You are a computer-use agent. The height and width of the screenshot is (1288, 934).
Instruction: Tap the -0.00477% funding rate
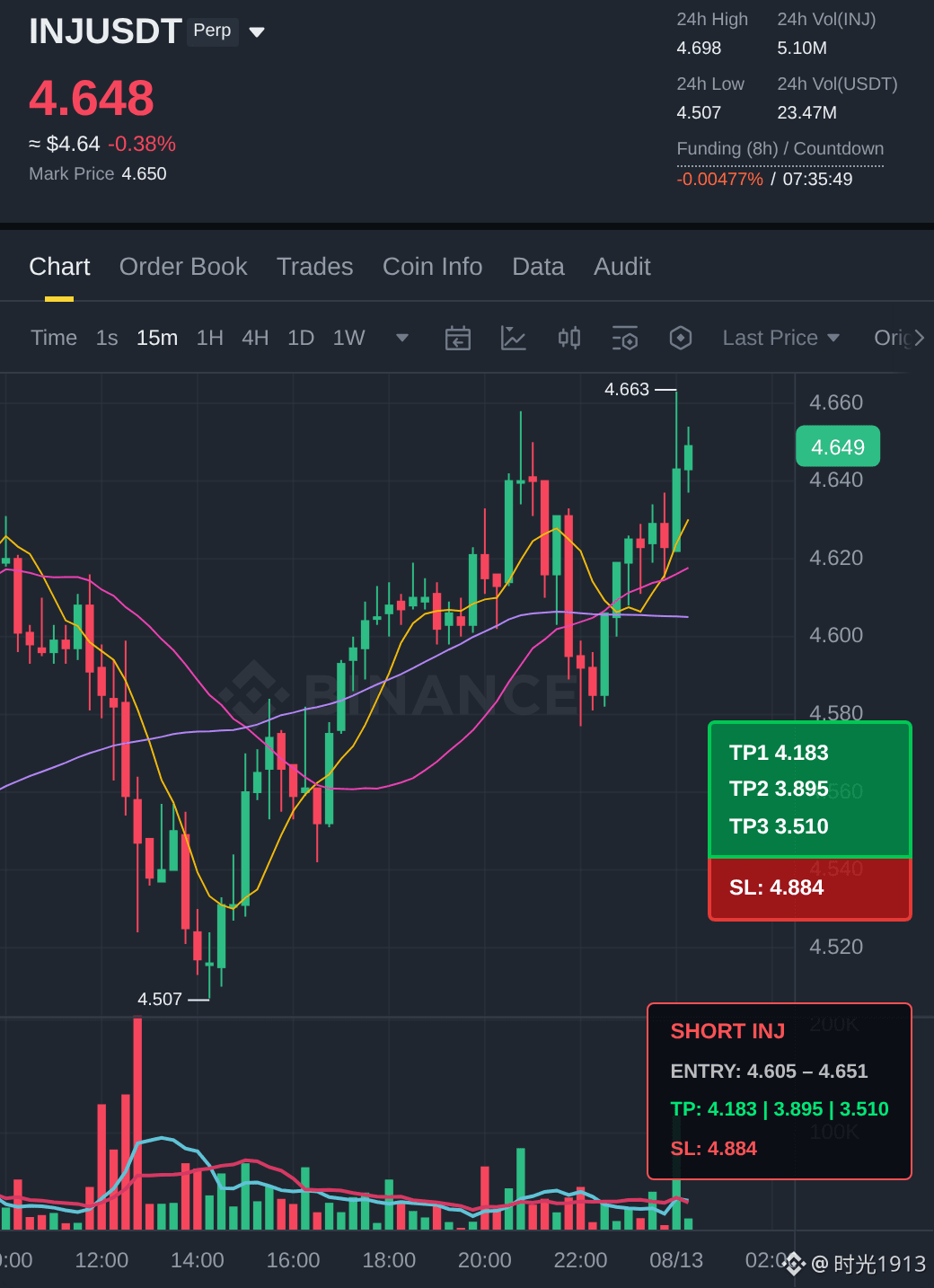[x=720, y=179]
